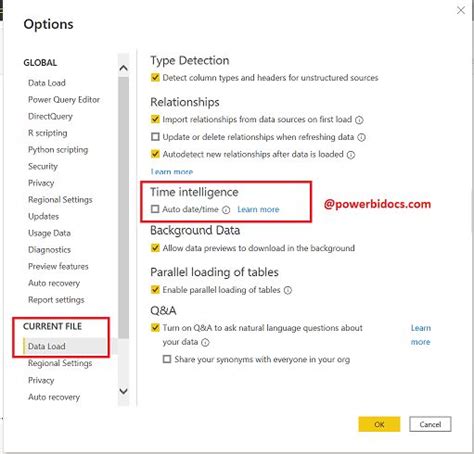Show info icon after 'your data' Q&A text
Screen dimensions: 474x454
point(205,342)
